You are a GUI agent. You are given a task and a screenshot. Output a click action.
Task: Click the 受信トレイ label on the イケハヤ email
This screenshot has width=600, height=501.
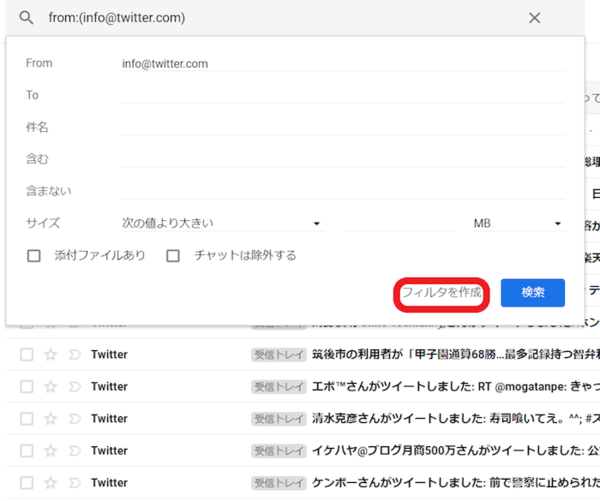(x=279, y=451)
